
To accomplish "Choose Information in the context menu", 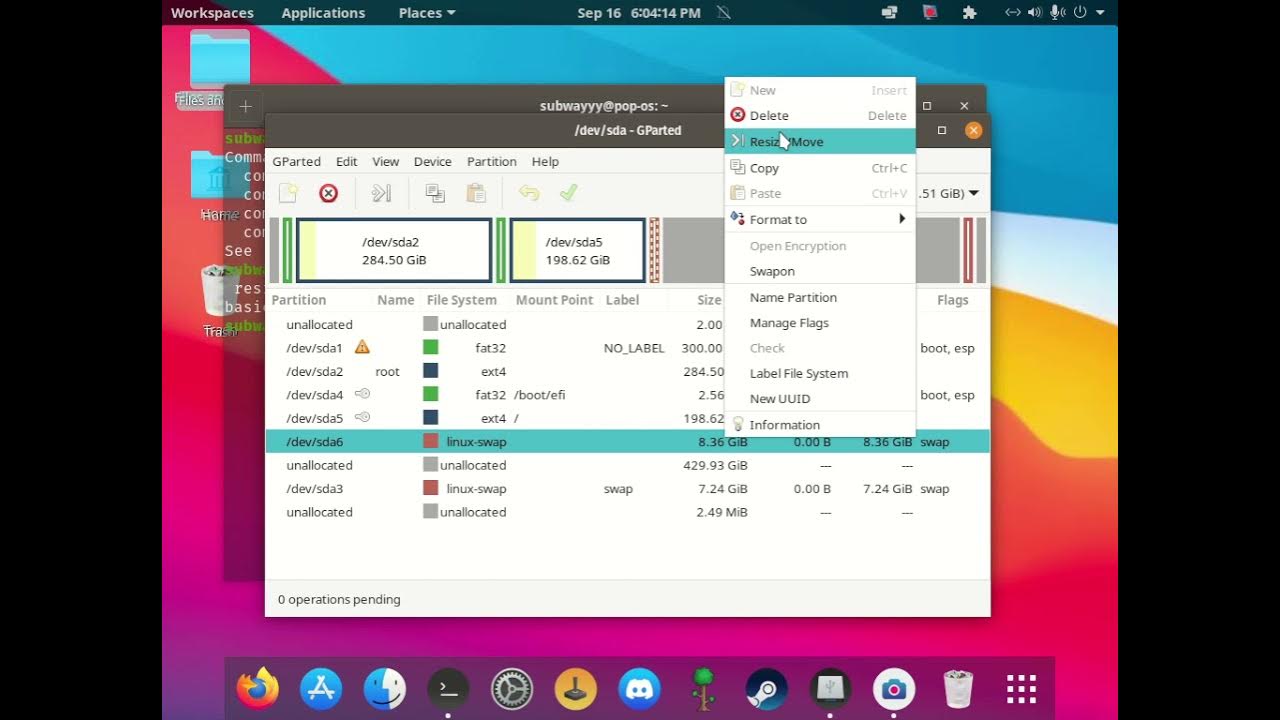I will click(x=820, y=425).
